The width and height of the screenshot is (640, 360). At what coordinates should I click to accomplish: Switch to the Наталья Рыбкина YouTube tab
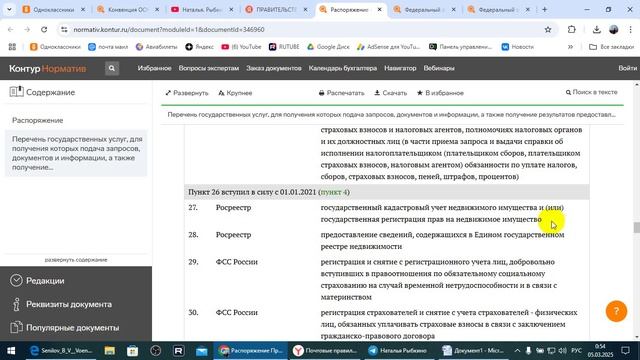[x=202, y=9]
